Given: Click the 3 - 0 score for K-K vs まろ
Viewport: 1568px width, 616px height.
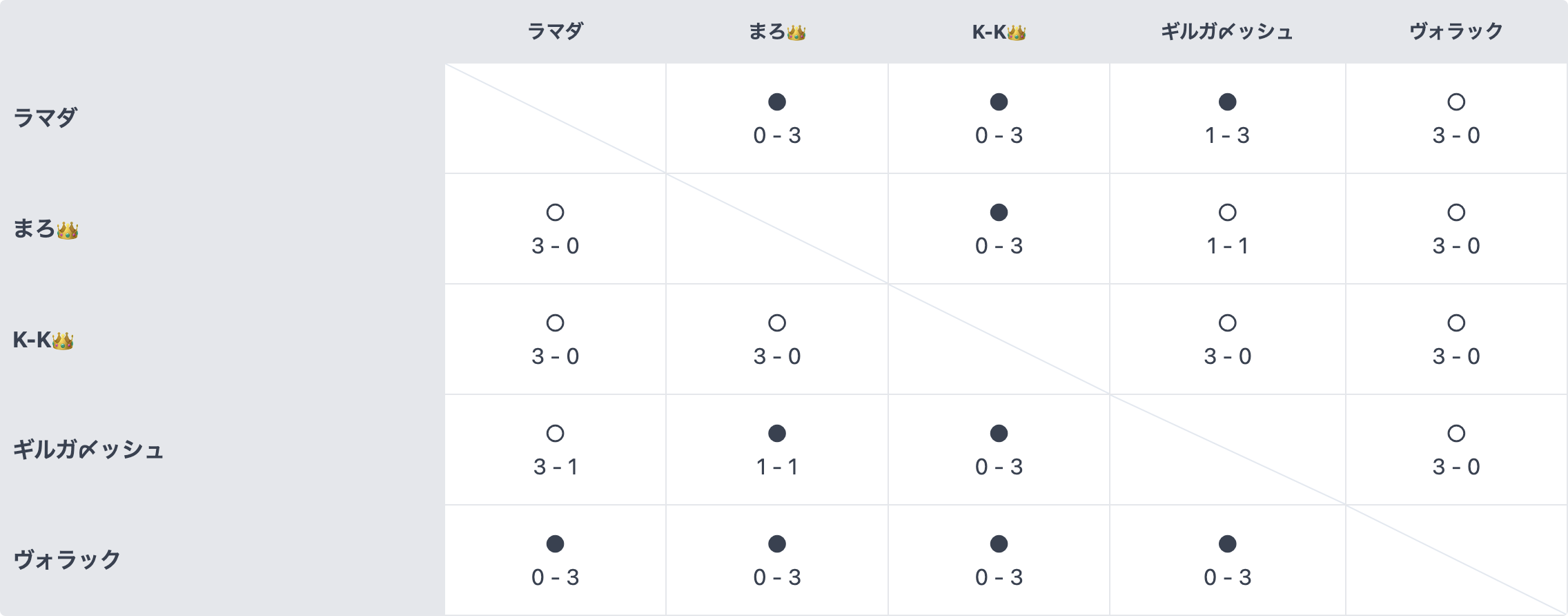Looking at the screenshot, I should (777, 356).
